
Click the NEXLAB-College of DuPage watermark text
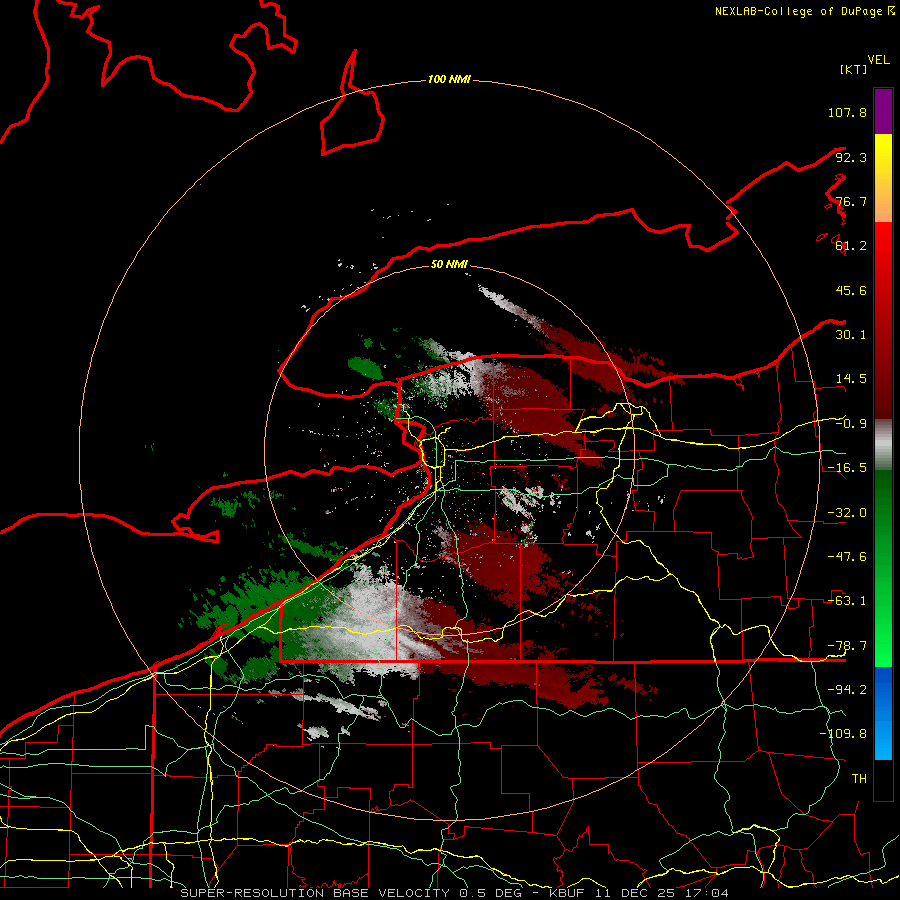(805, 11)
